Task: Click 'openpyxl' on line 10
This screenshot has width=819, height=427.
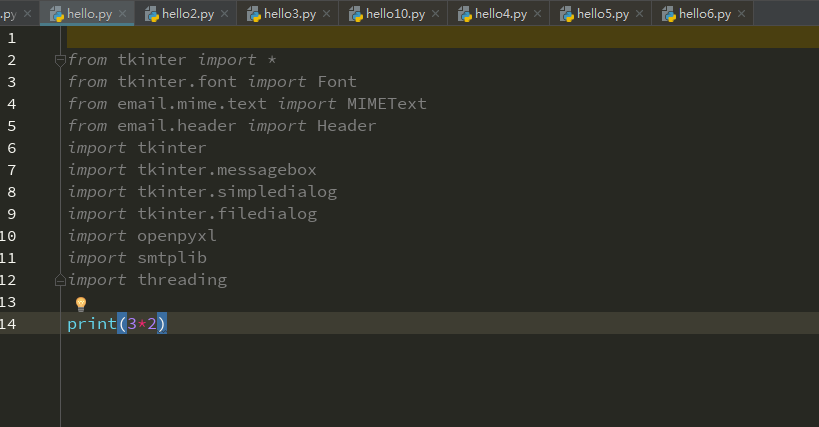Action: [177, 236]
